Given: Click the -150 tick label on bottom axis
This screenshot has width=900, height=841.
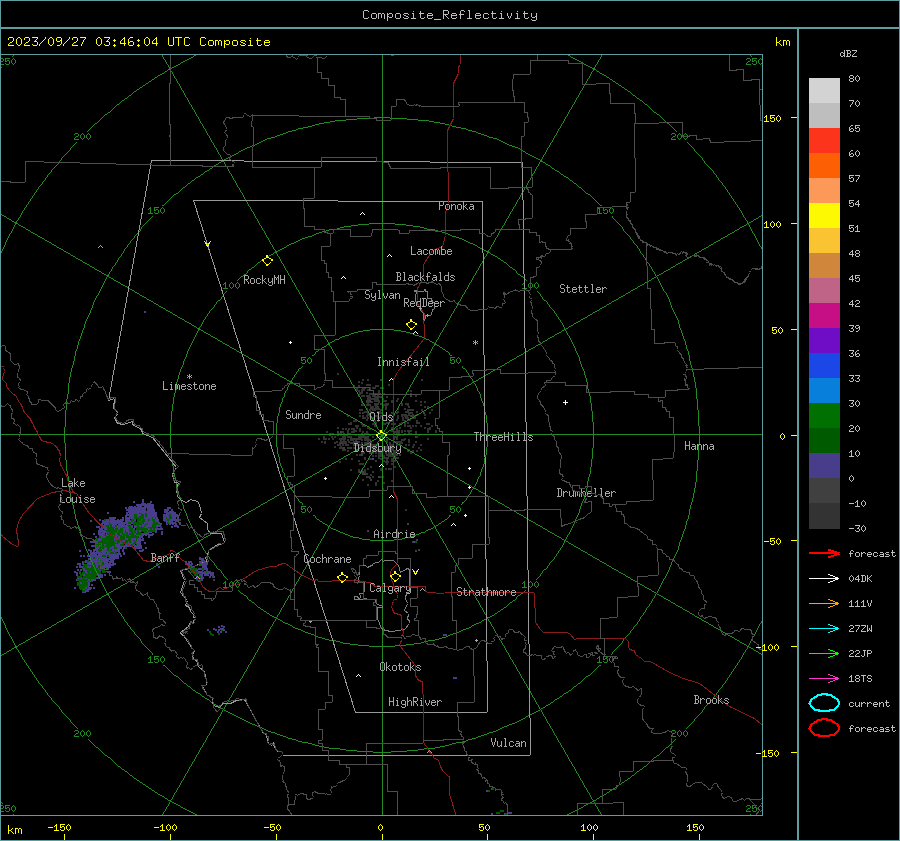Looking at the screenshot, I should click(x=59, y=827).
